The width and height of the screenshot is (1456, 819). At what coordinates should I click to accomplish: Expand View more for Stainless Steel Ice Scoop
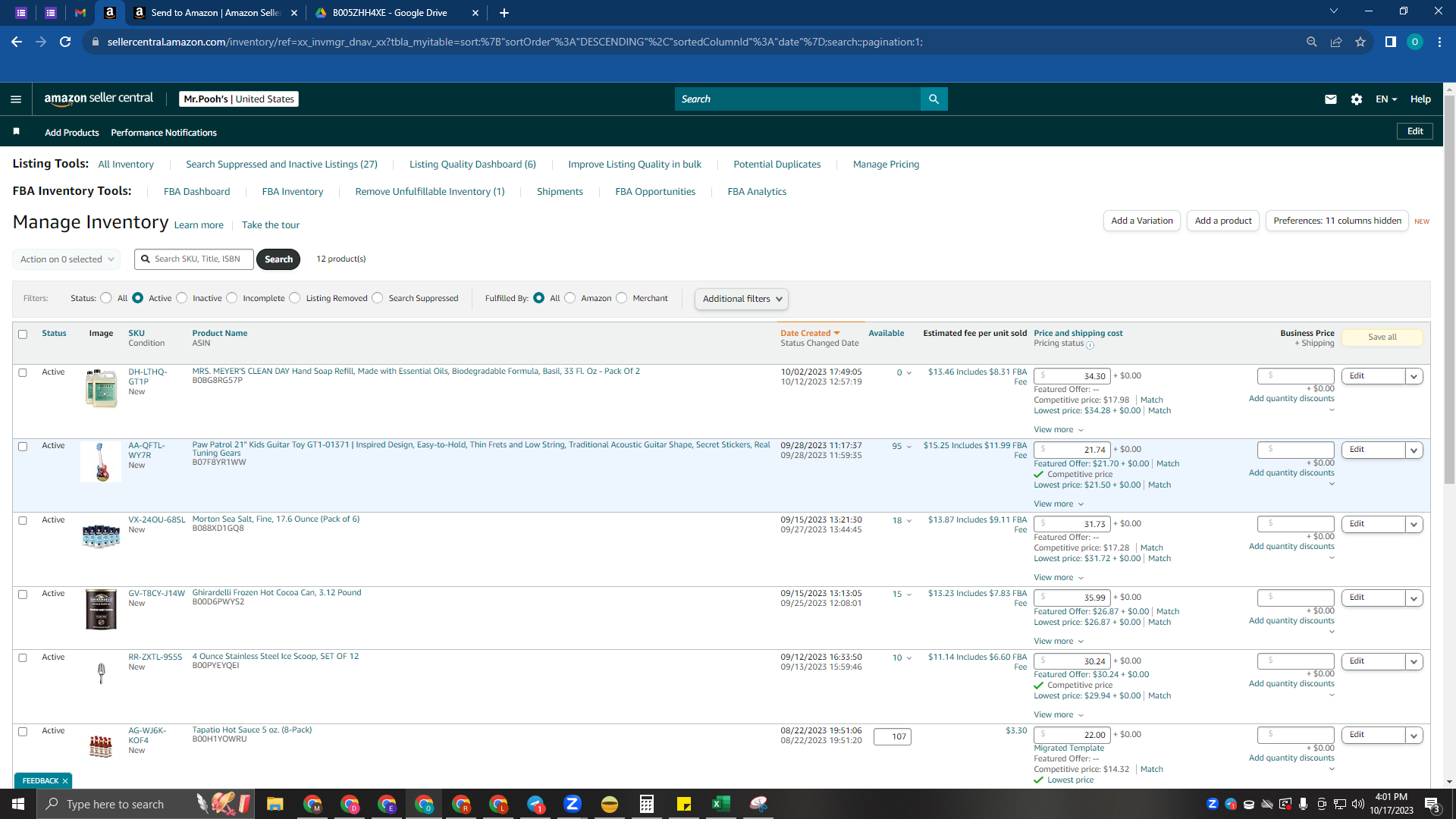(x=1059, y=715)
